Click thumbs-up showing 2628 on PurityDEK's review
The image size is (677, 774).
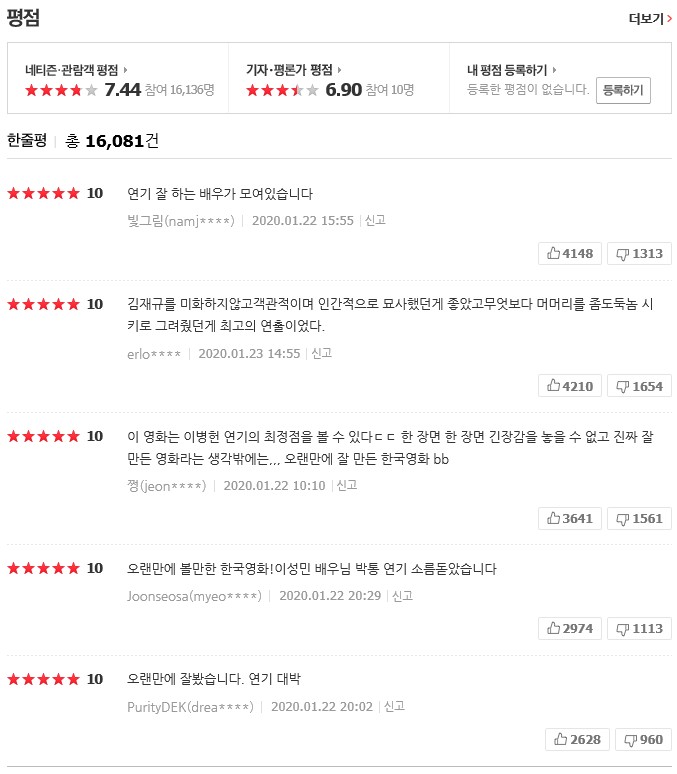click(576, 739)
